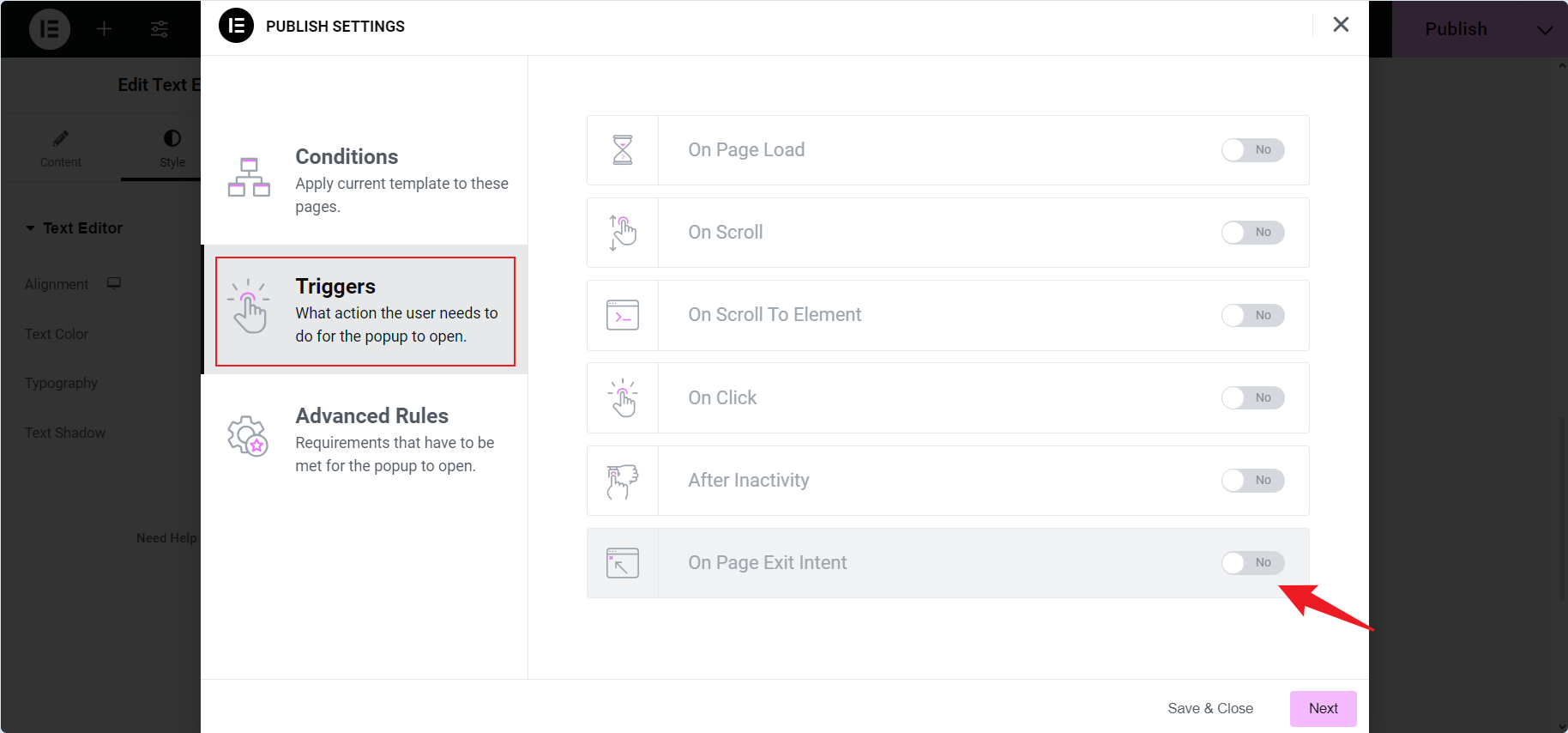
Task: Toggle the On Click trigger switch
Action: coord(1252,398)
